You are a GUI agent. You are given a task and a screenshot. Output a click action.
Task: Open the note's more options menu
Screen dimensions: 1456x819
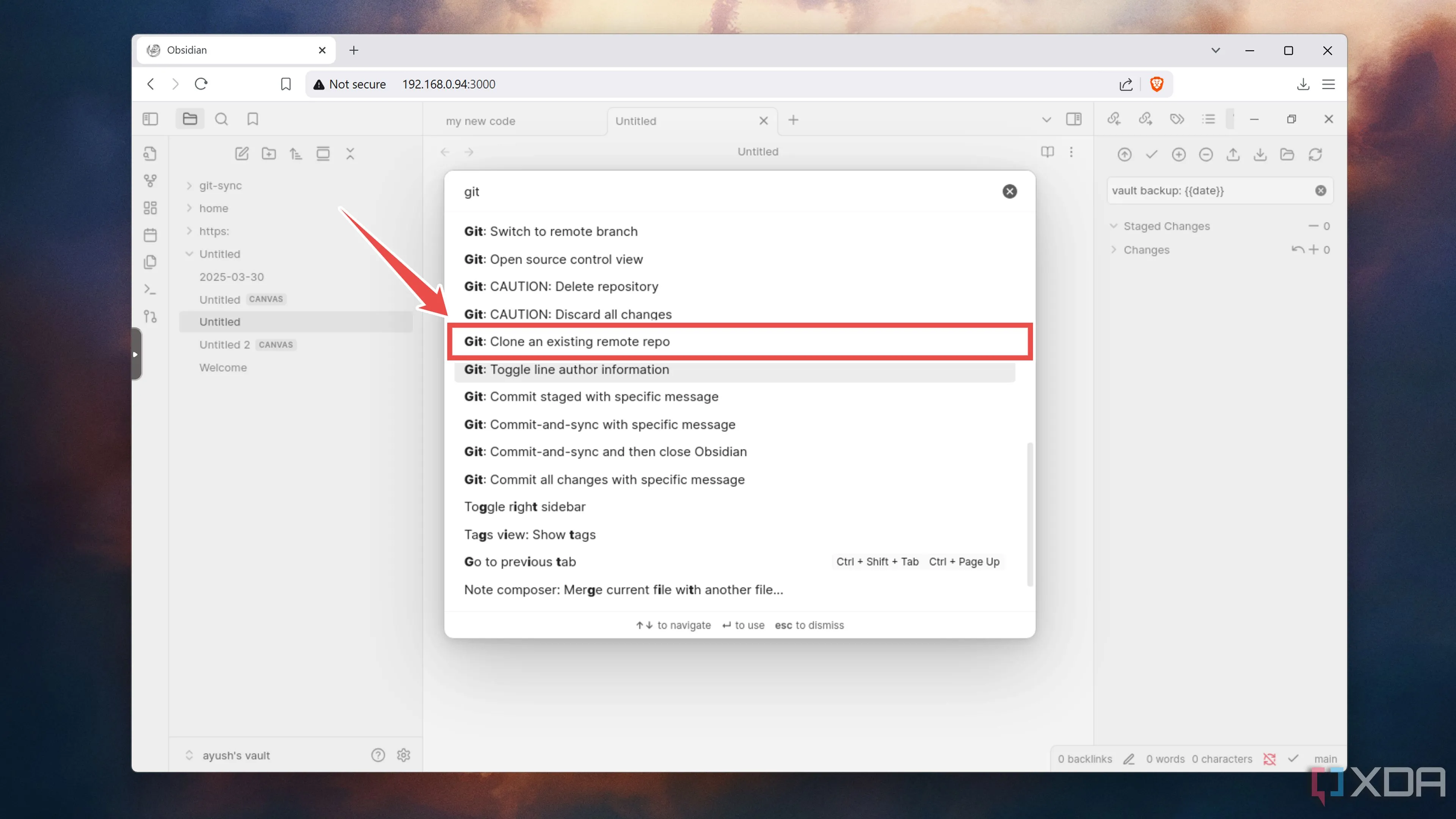pyautogui.click(x=1071, y=152)
